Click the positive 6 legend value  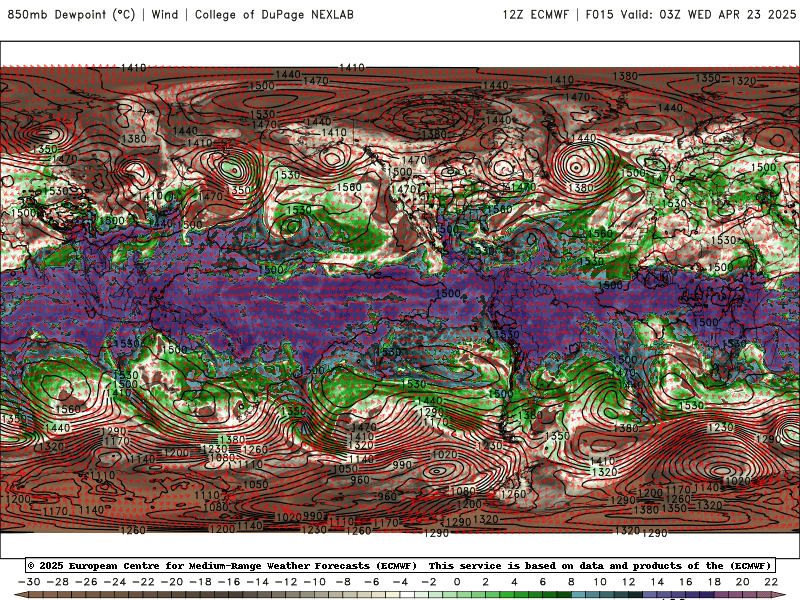543,582
